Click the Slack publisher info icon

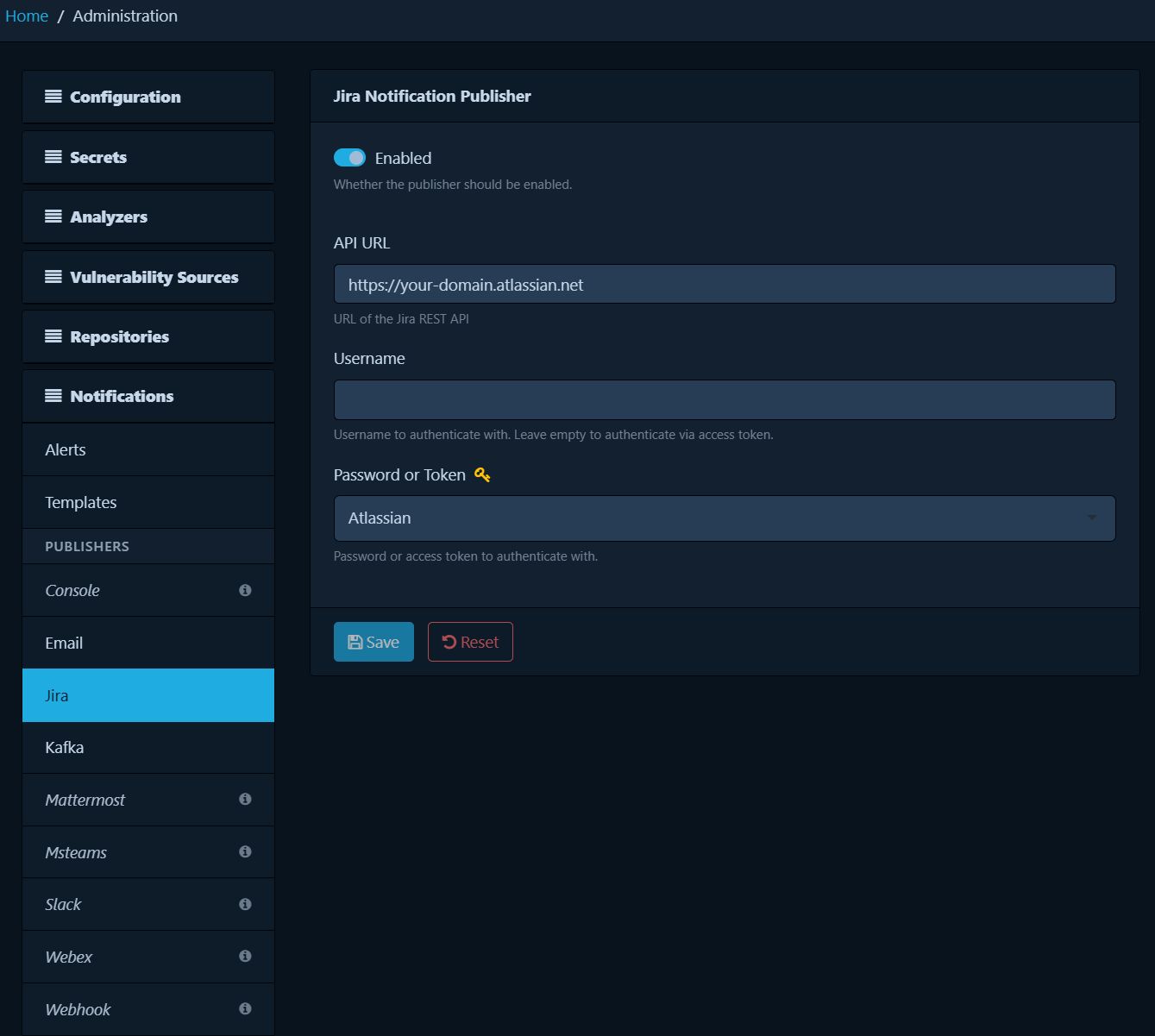pos(245,904)
